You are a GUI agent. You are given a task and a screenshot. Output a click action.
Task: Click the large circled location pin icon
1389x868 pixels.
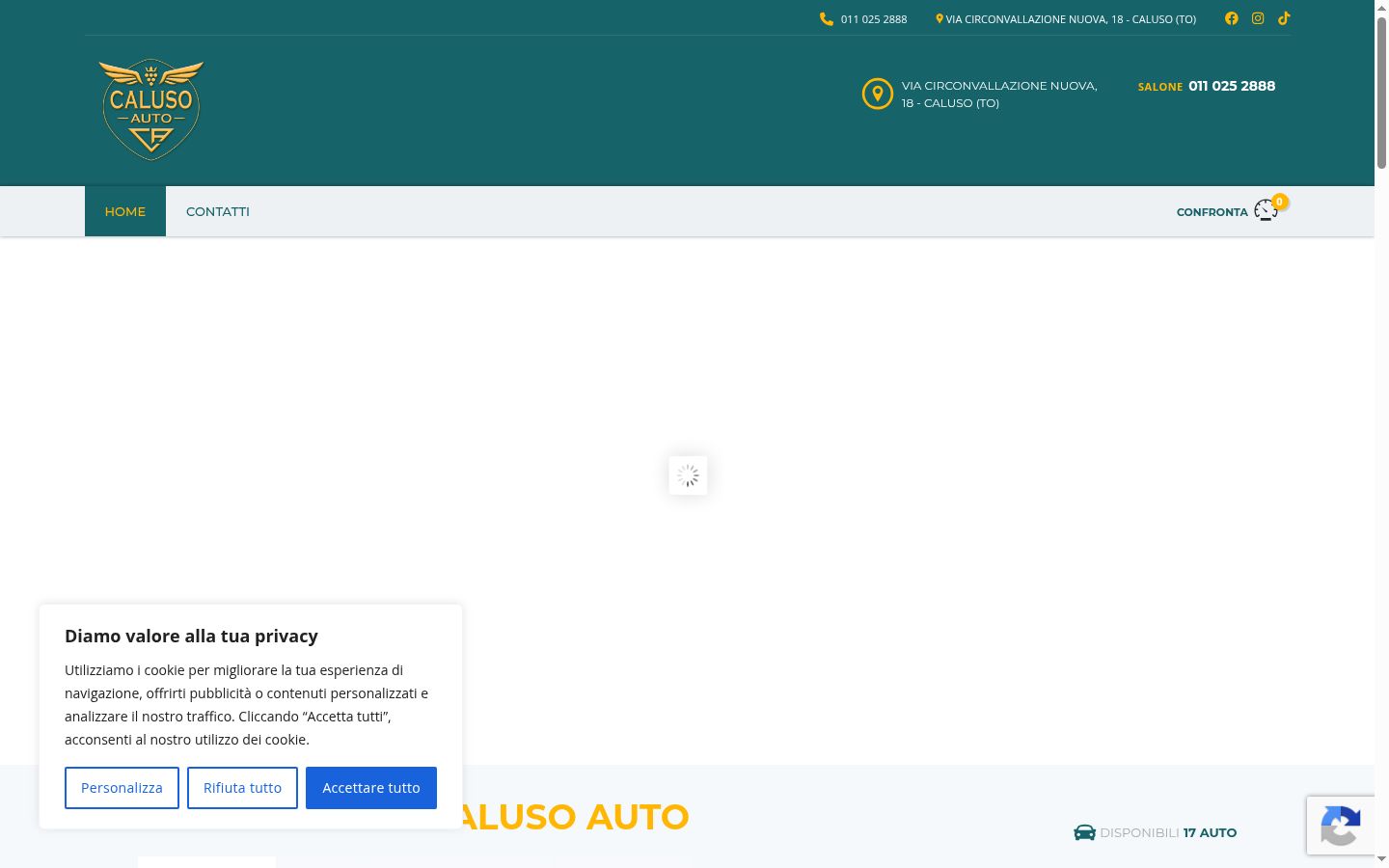878,94
